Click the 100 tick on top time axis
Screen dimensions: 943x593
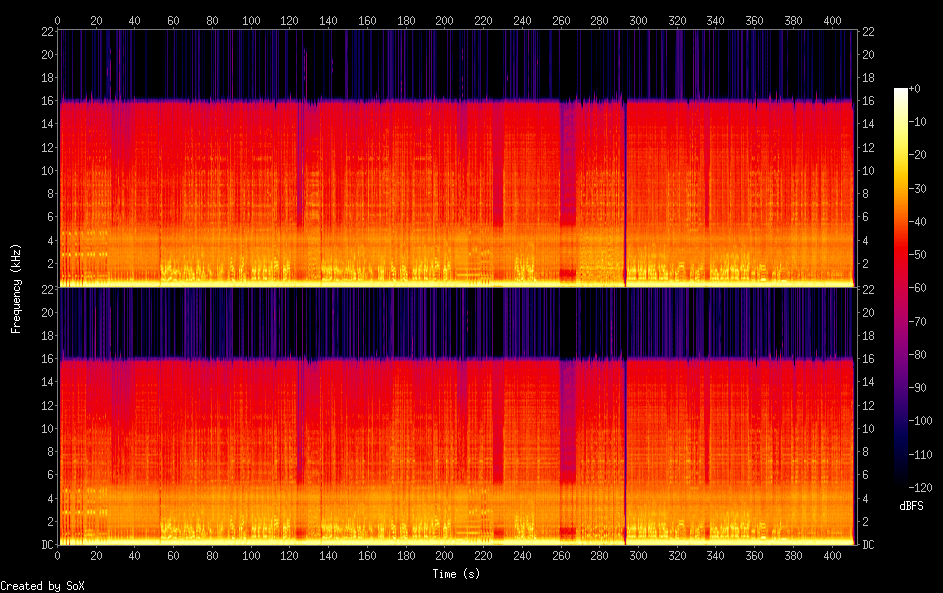click(250, 20)
